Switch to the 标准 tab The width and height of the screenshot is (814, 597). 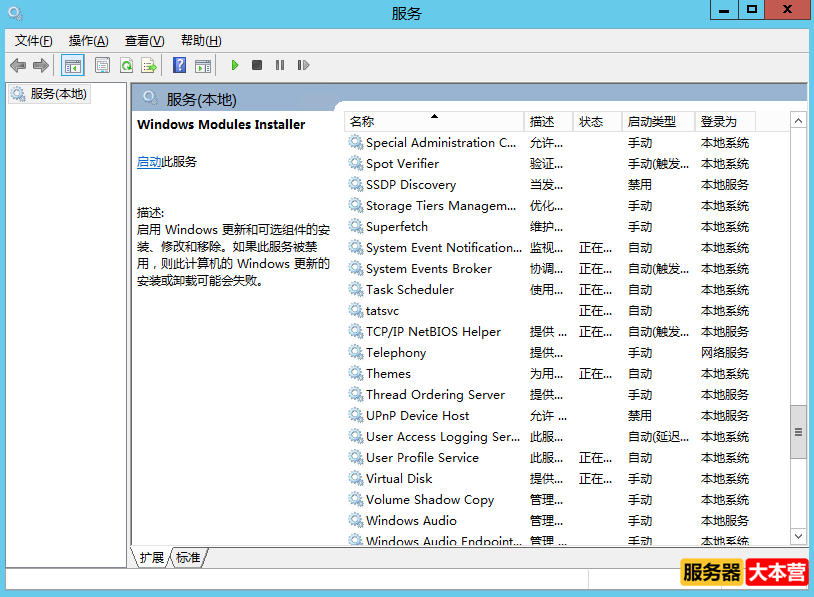click(x=188, y=558)
